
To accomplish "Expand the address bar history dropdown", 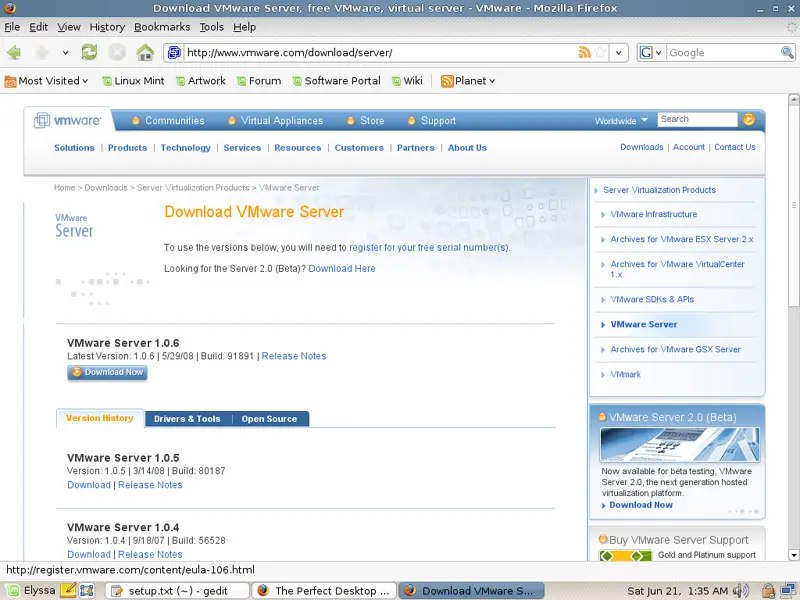I will coord(618,53).
